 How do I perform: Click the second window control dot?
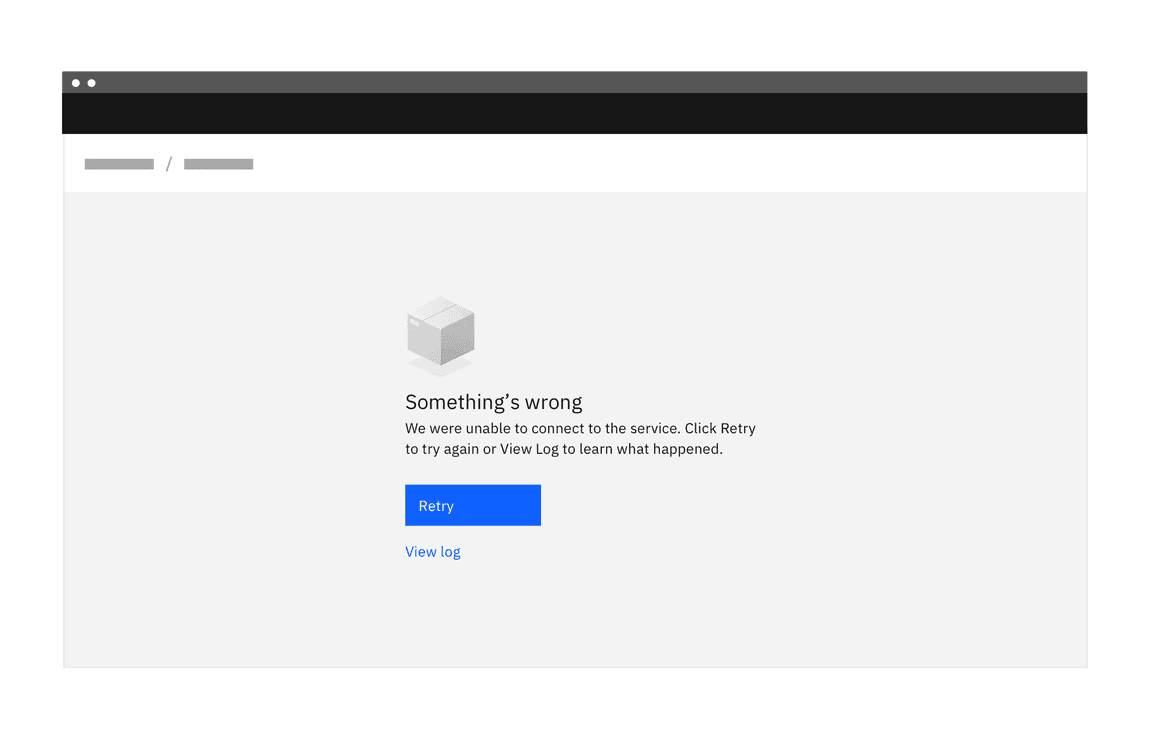point(92,82)
